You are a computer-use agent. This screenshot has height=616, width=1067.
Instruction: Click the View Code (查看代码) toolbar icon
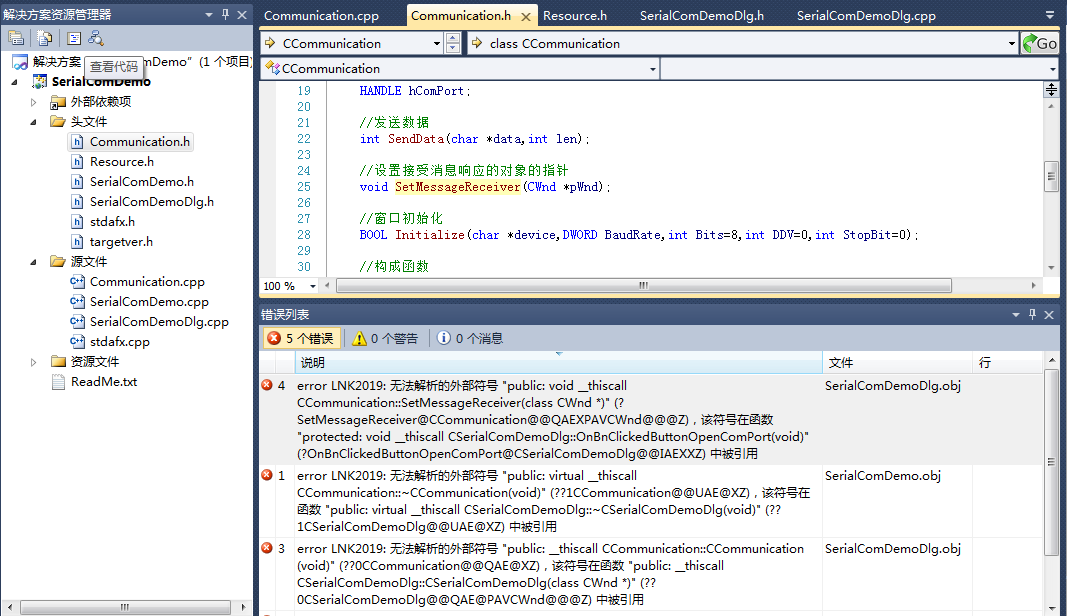tap(74, 39)
